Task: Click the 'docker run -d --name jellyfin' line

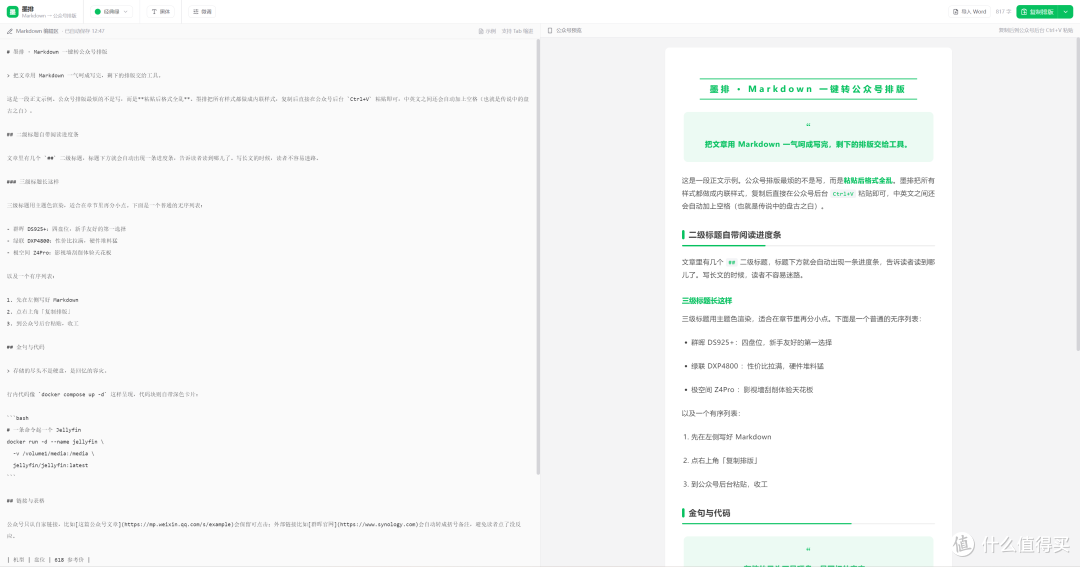Action: [55, 442]
